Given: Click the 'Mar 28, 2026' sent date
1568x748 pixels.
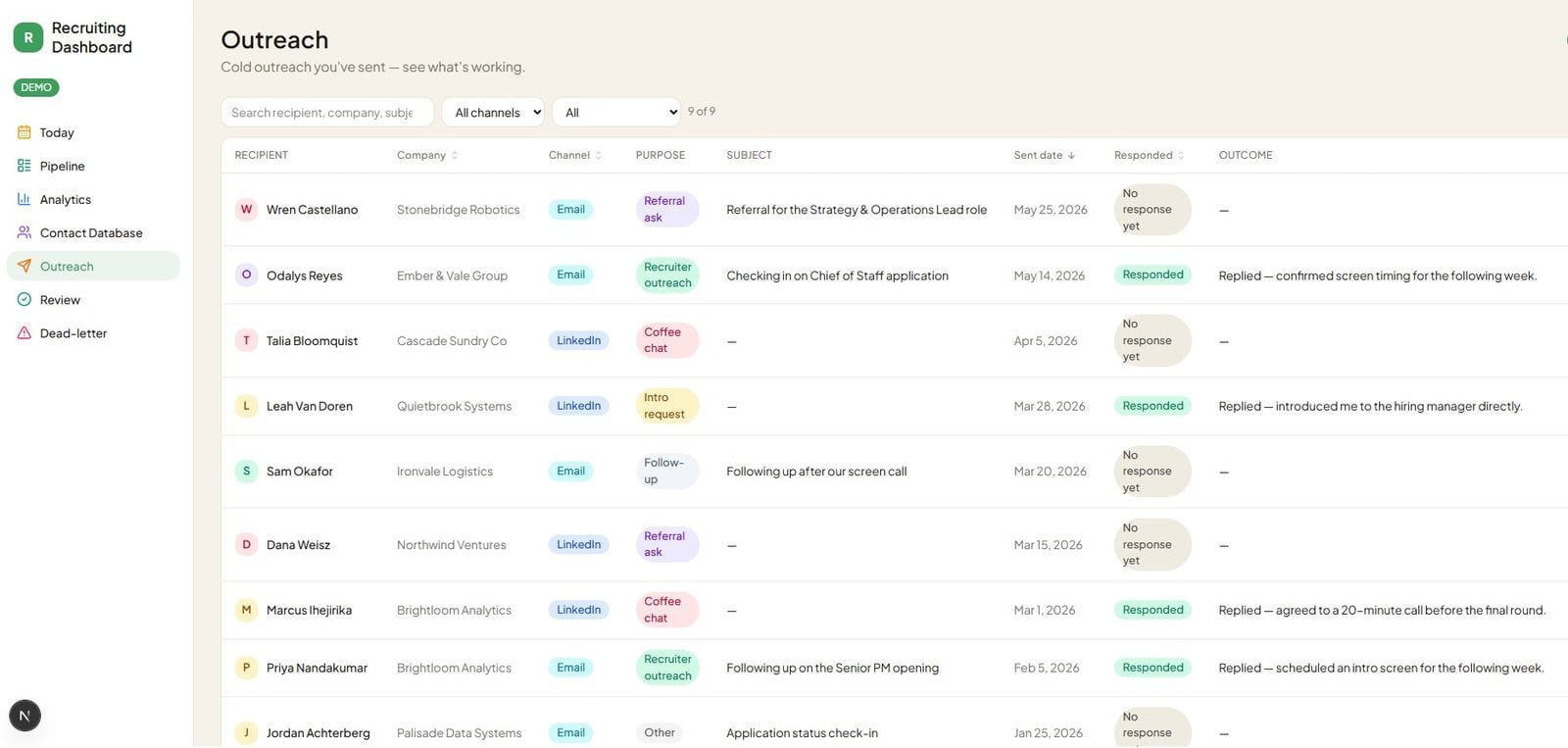Looking at the screenshot, I should click(x=1050, y=406).
